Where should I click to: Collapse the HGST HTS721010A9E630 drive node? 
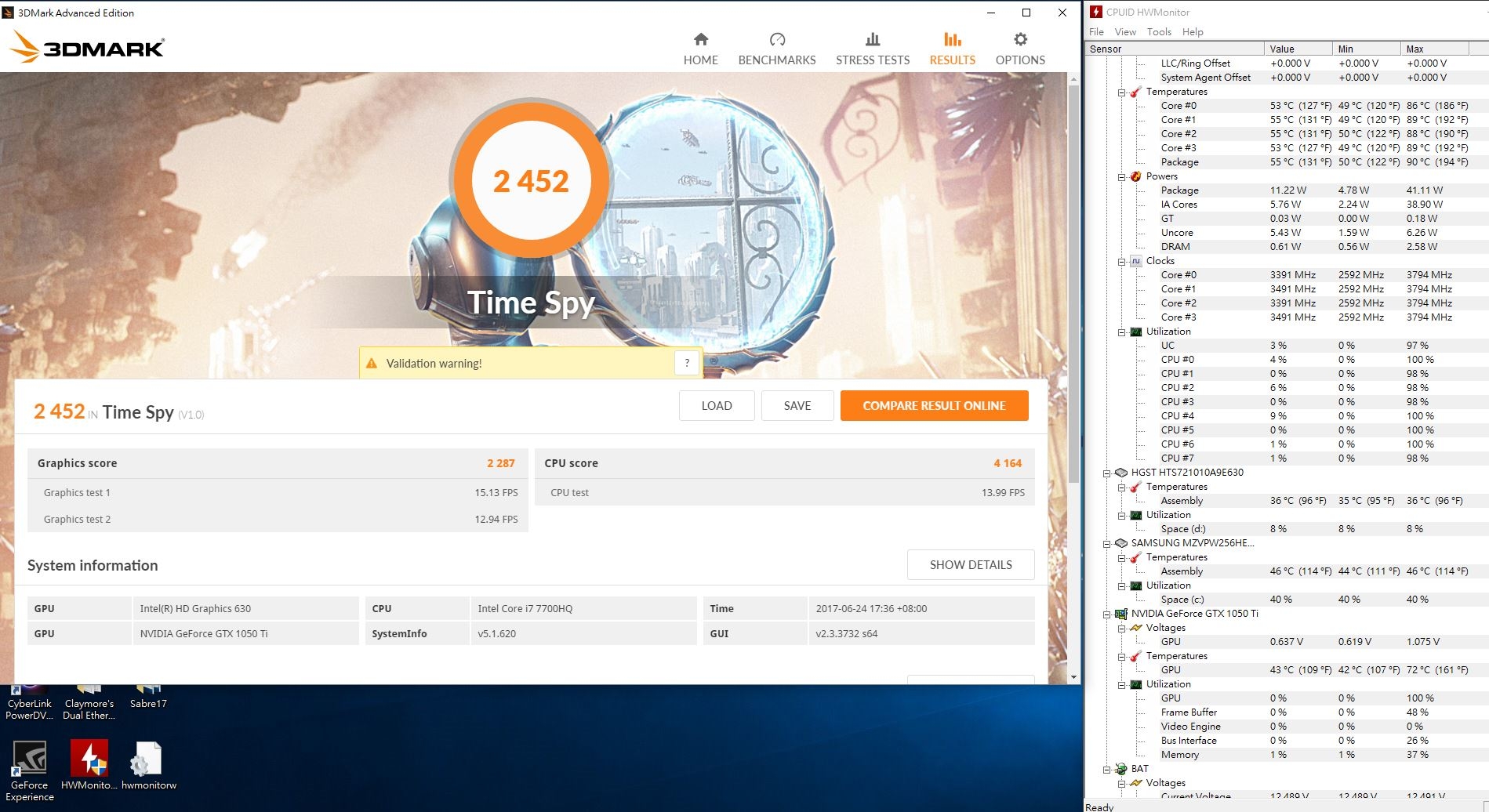(x=1107, y=473)
